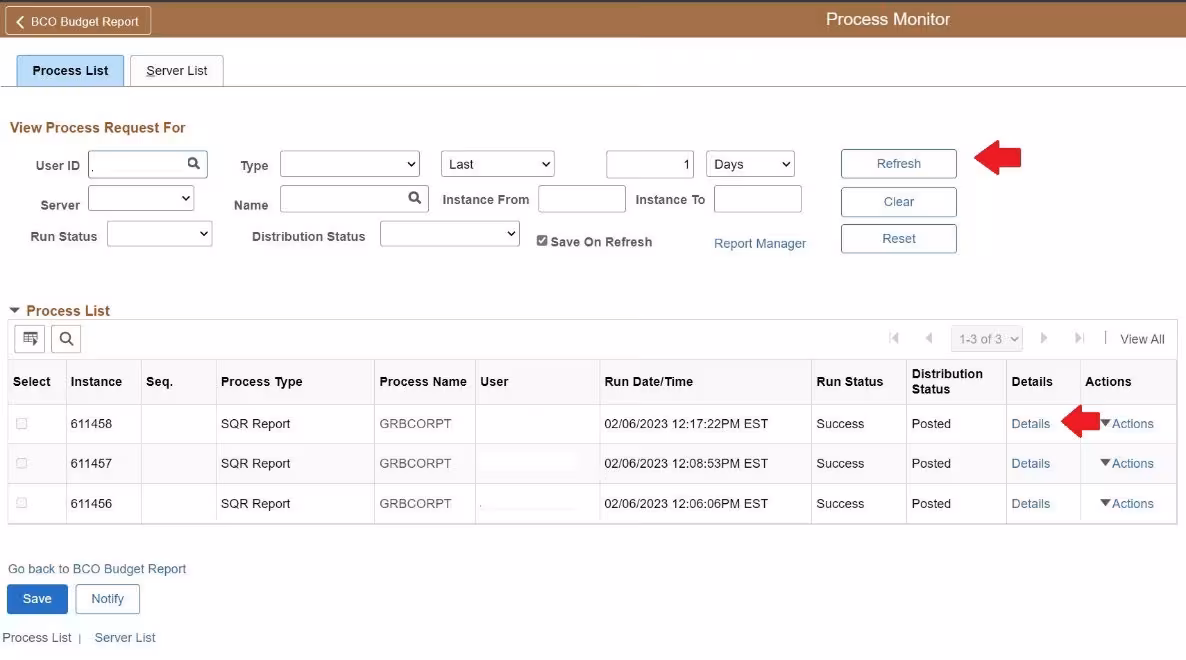
Task: Sort by Distribution Status column header
Action: coord(947,382)
